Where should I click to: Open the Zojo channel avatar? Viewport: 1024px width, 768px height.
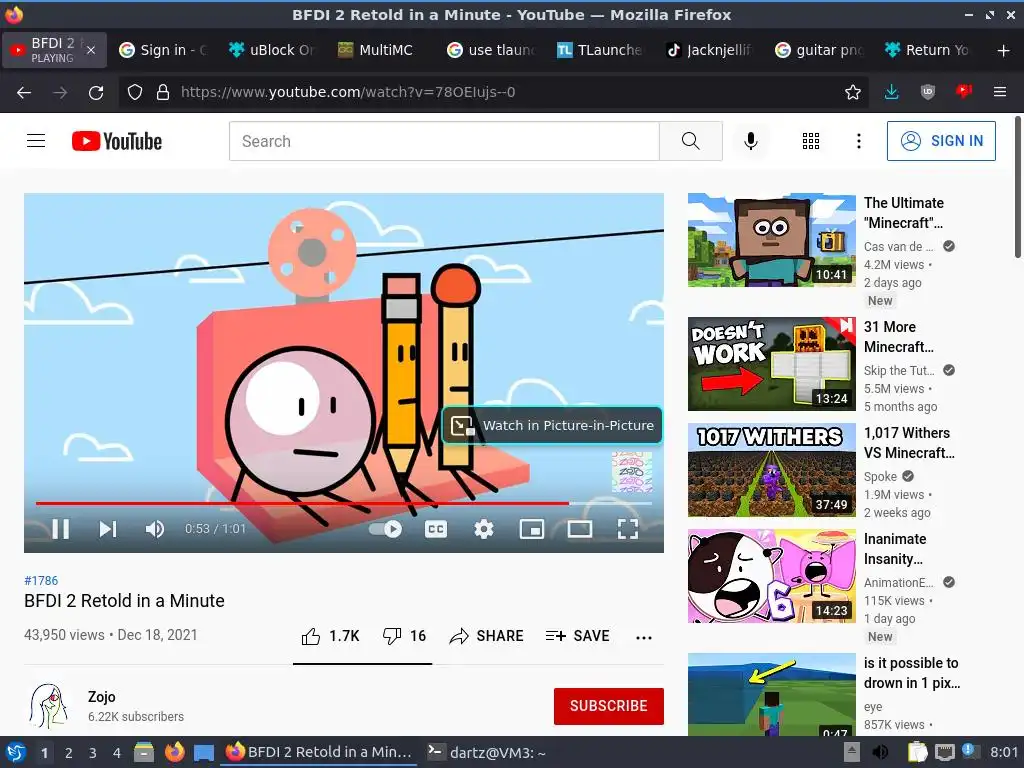[x=48, y=706]
